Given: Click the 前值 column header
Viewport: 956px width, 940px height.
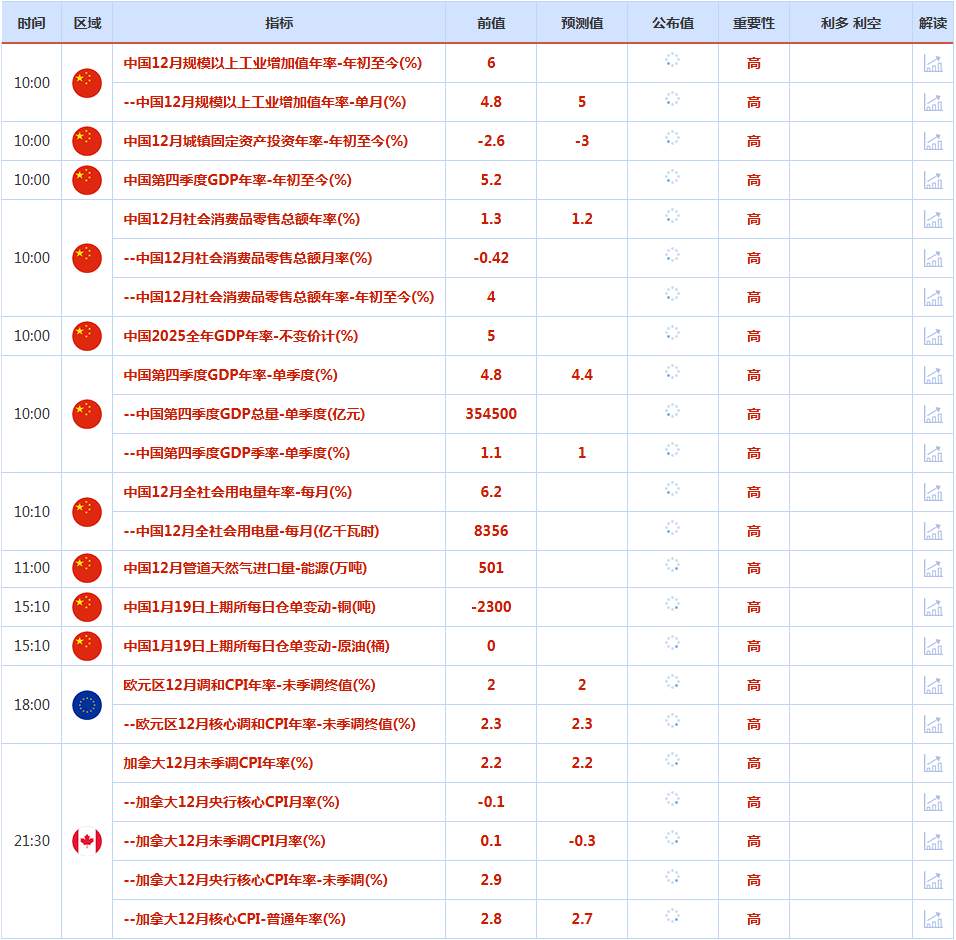Looking at the screenshot, I should (x=490, y=22).
